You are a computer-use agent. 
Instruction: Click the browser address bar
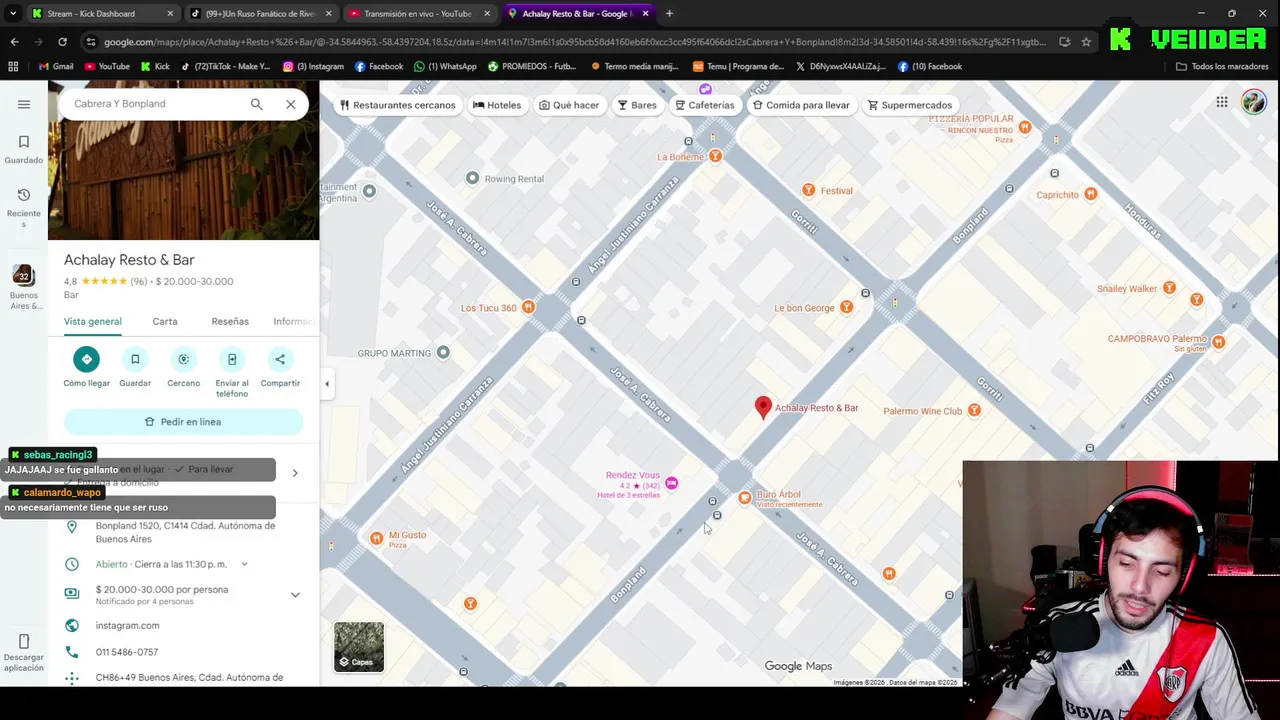[x=575, y=42]
